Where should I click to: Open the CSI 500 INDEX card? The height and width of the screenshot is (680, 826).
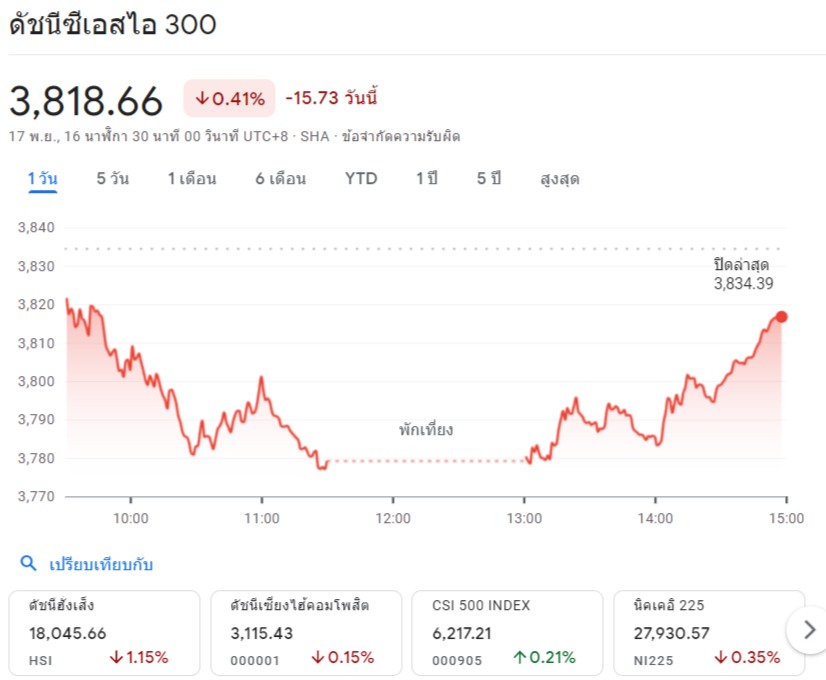tap(507, 633)
